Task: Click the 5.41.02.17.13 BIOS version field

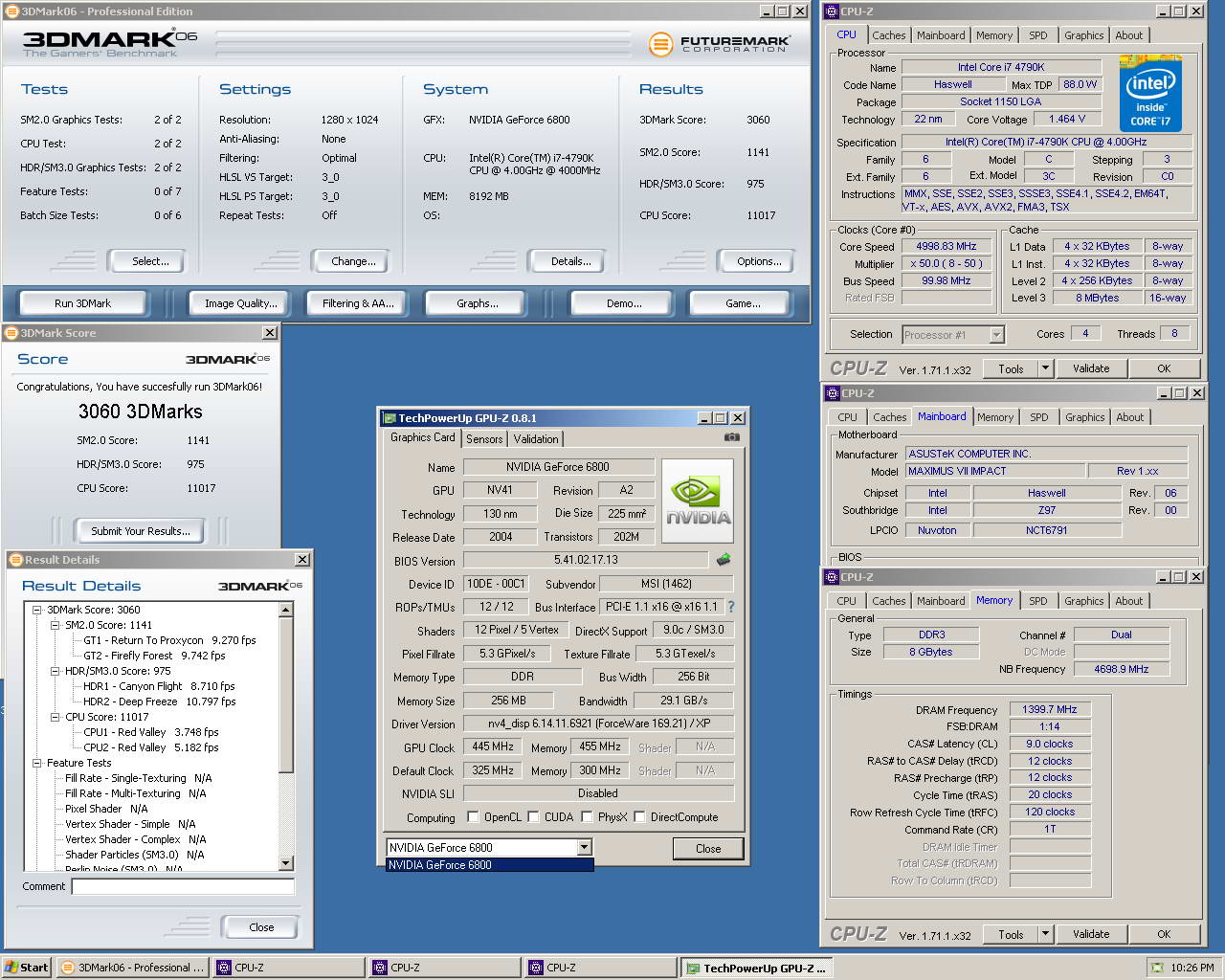Action: coord(586,560)
